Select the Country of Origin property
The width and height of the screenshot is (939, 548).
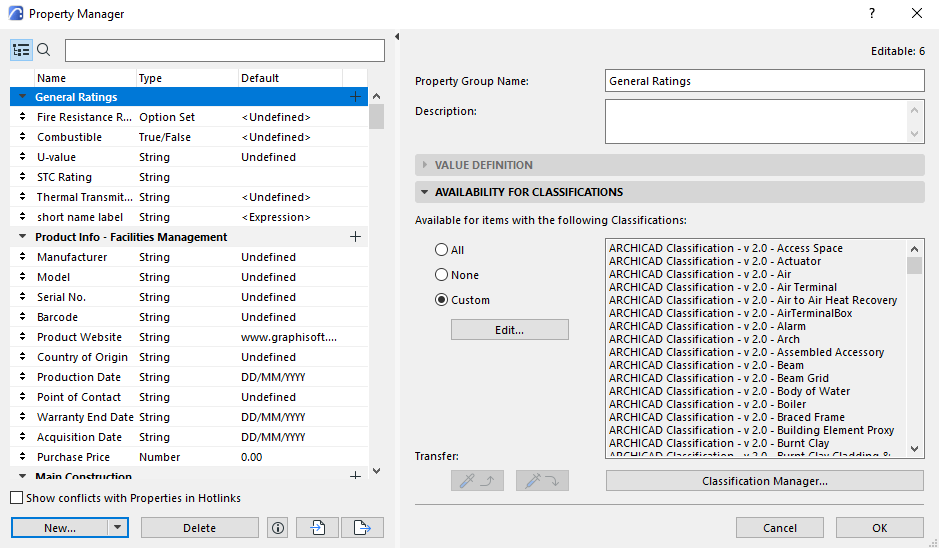pos(189,357)
